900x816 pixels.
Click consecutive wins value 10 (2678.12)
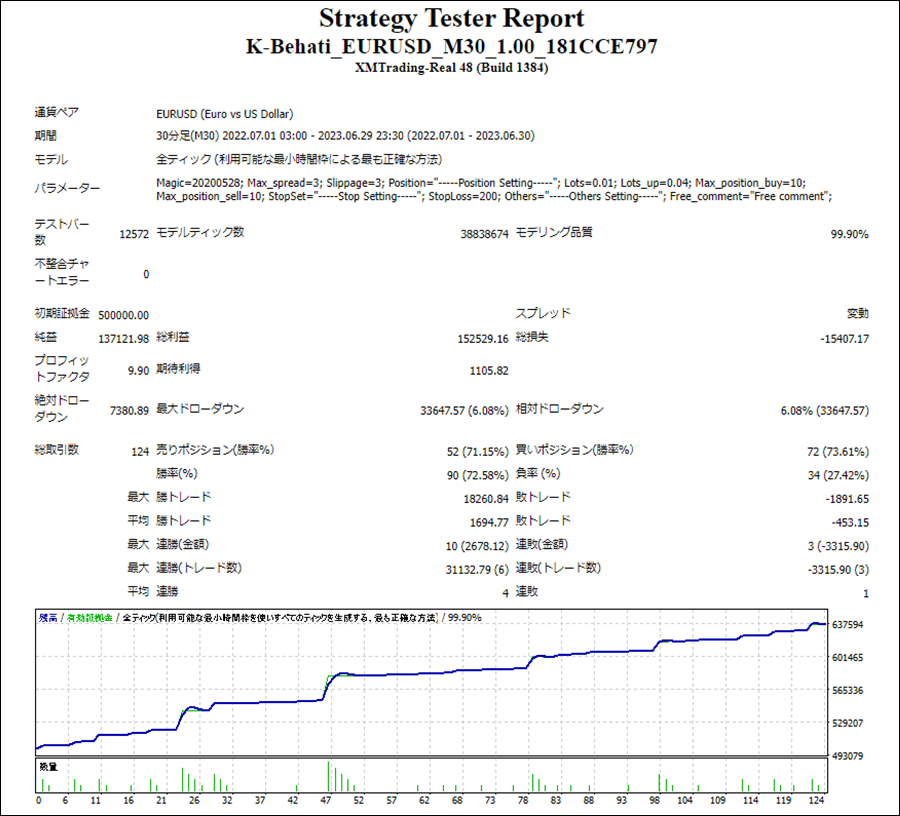[477, 546]
